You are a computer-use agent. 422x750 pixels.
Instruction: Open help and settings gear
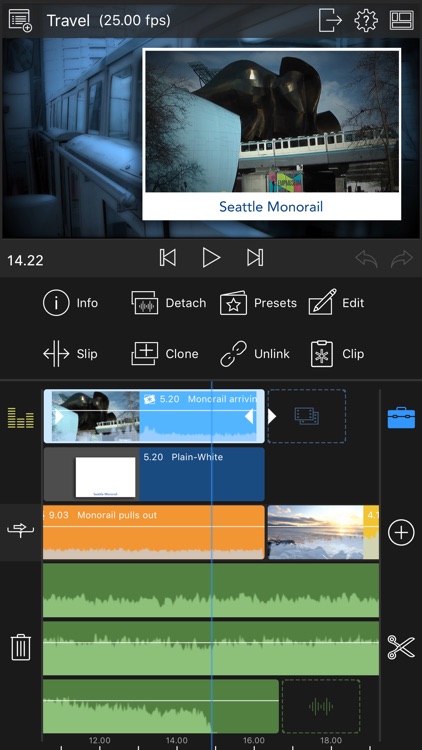pos(366,21)
